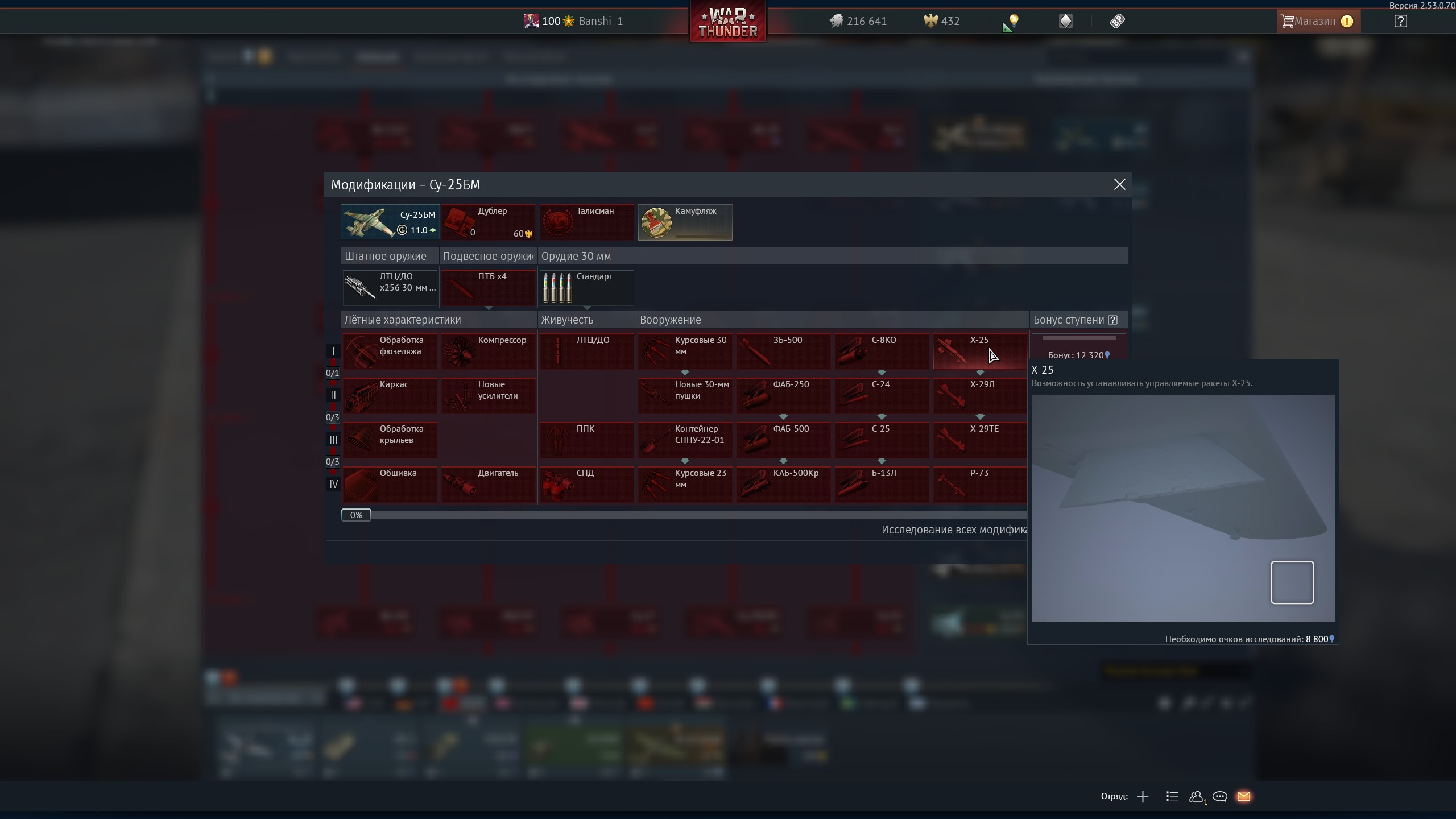Open the mail envelope icon
The image size is (1456, 819).
(x=1244, y=796)
